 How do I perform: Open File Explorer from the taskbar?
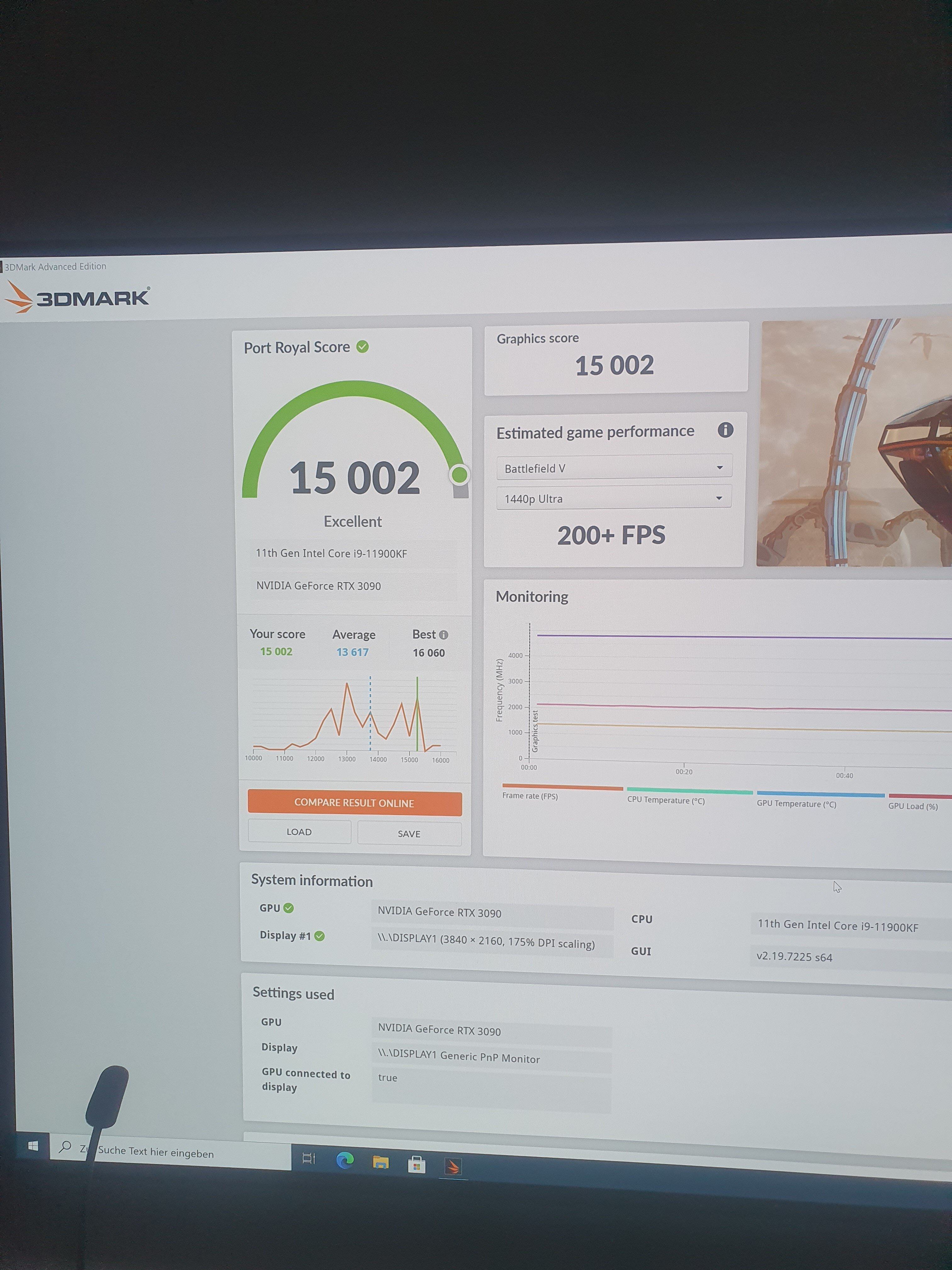[381, 1163]
